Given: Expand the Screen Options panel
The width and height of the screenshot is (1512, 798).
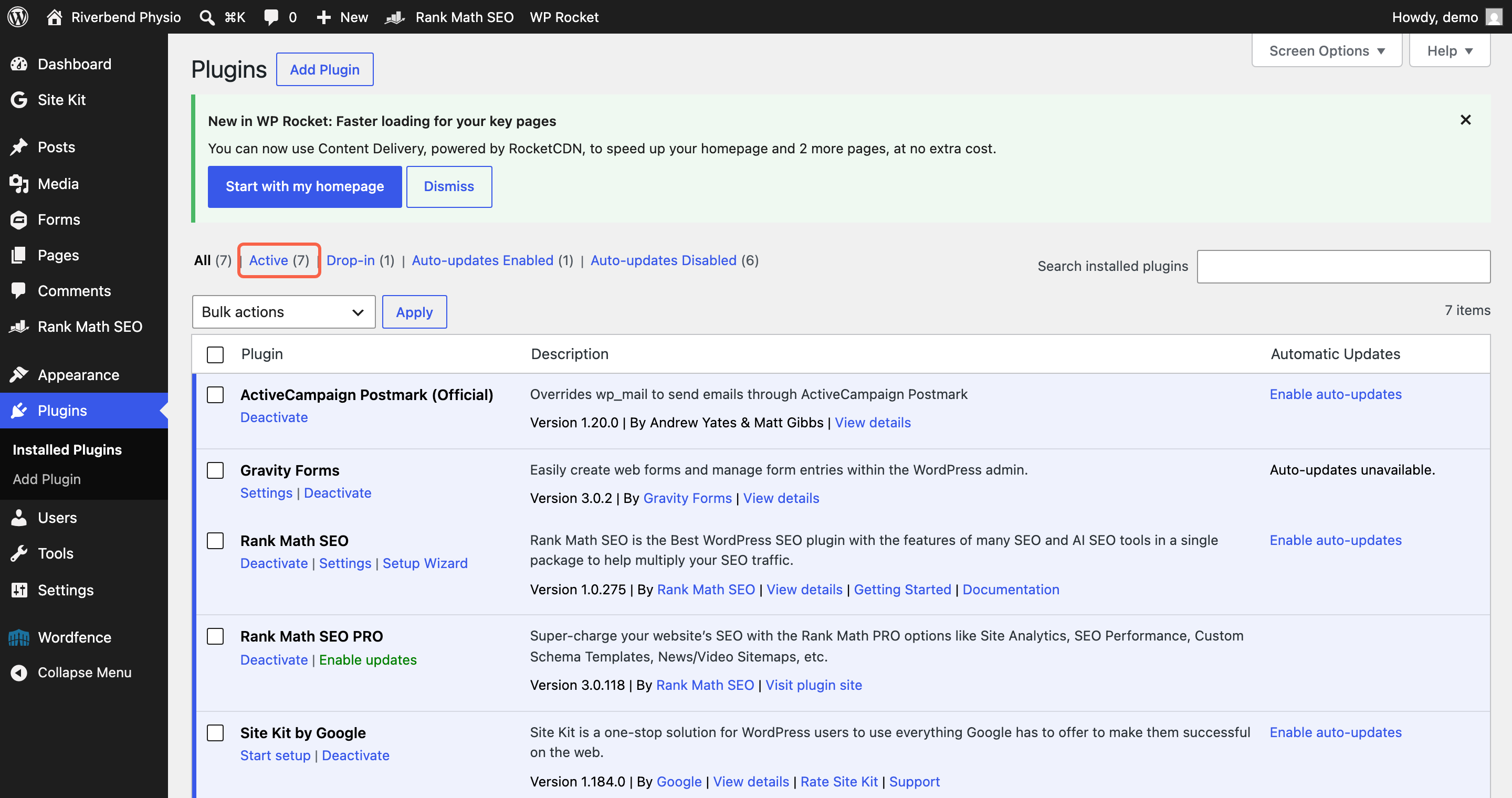Looking at the screenshot, I should tap(1327, 50).
